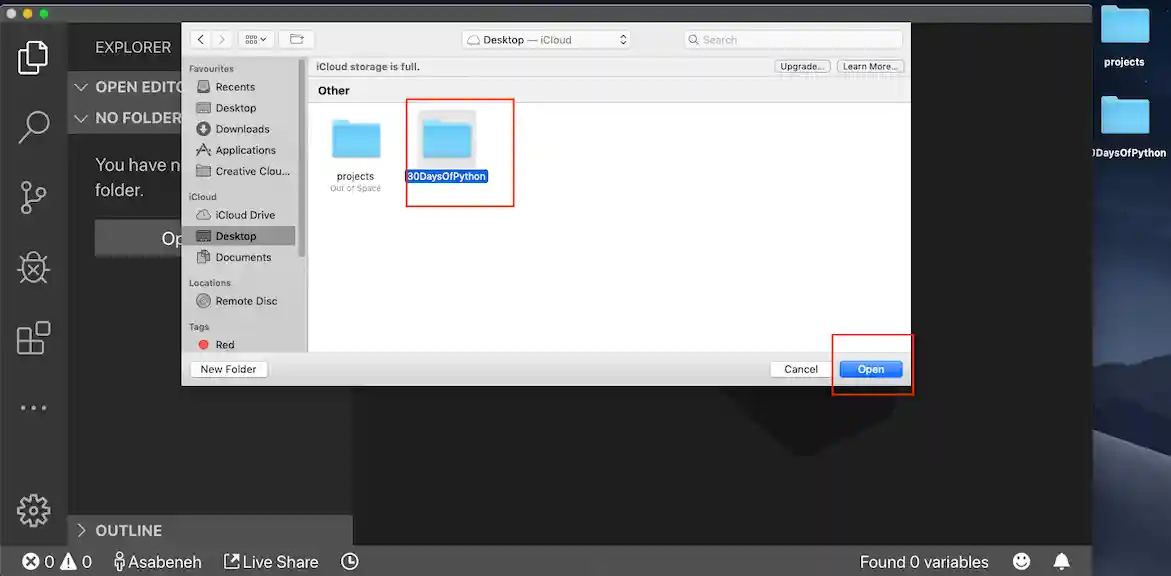
Task: Choose Remote Disc under Locations
Action: (x=241, y=300)
